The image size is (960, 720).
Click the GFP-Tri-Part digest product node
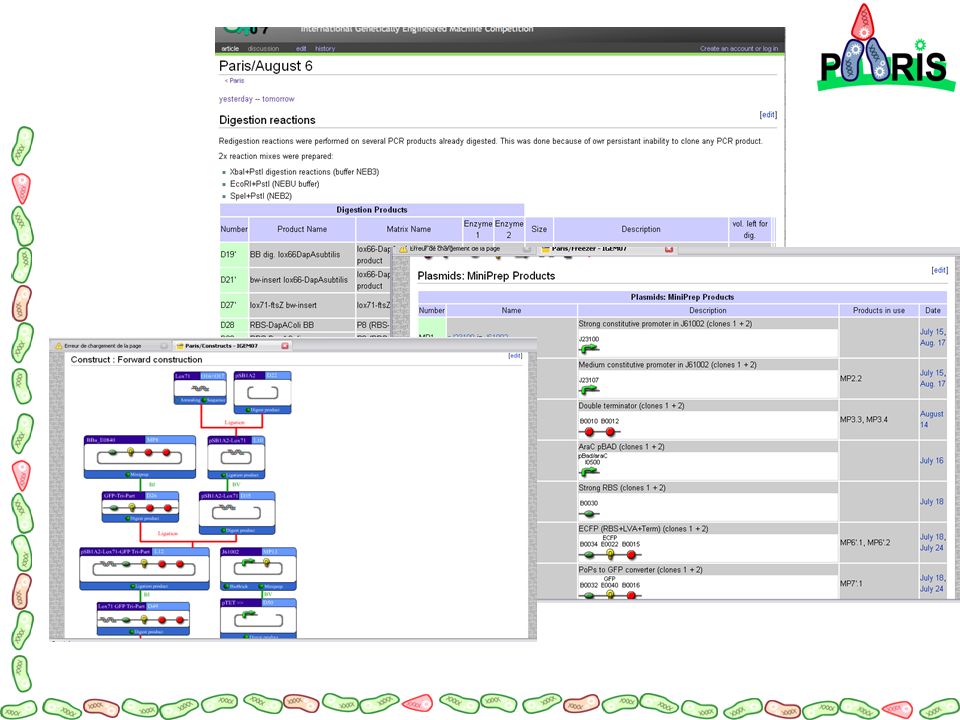coord(141,507)
